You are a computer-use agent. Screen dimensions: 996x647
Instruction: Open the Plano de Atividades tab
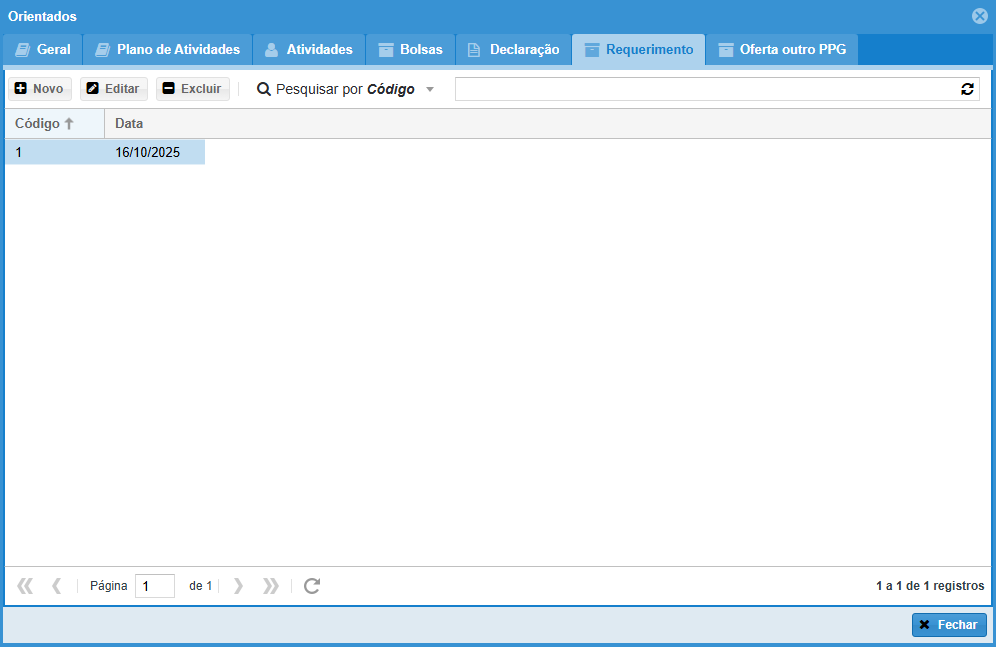click(x=167, y=49)
